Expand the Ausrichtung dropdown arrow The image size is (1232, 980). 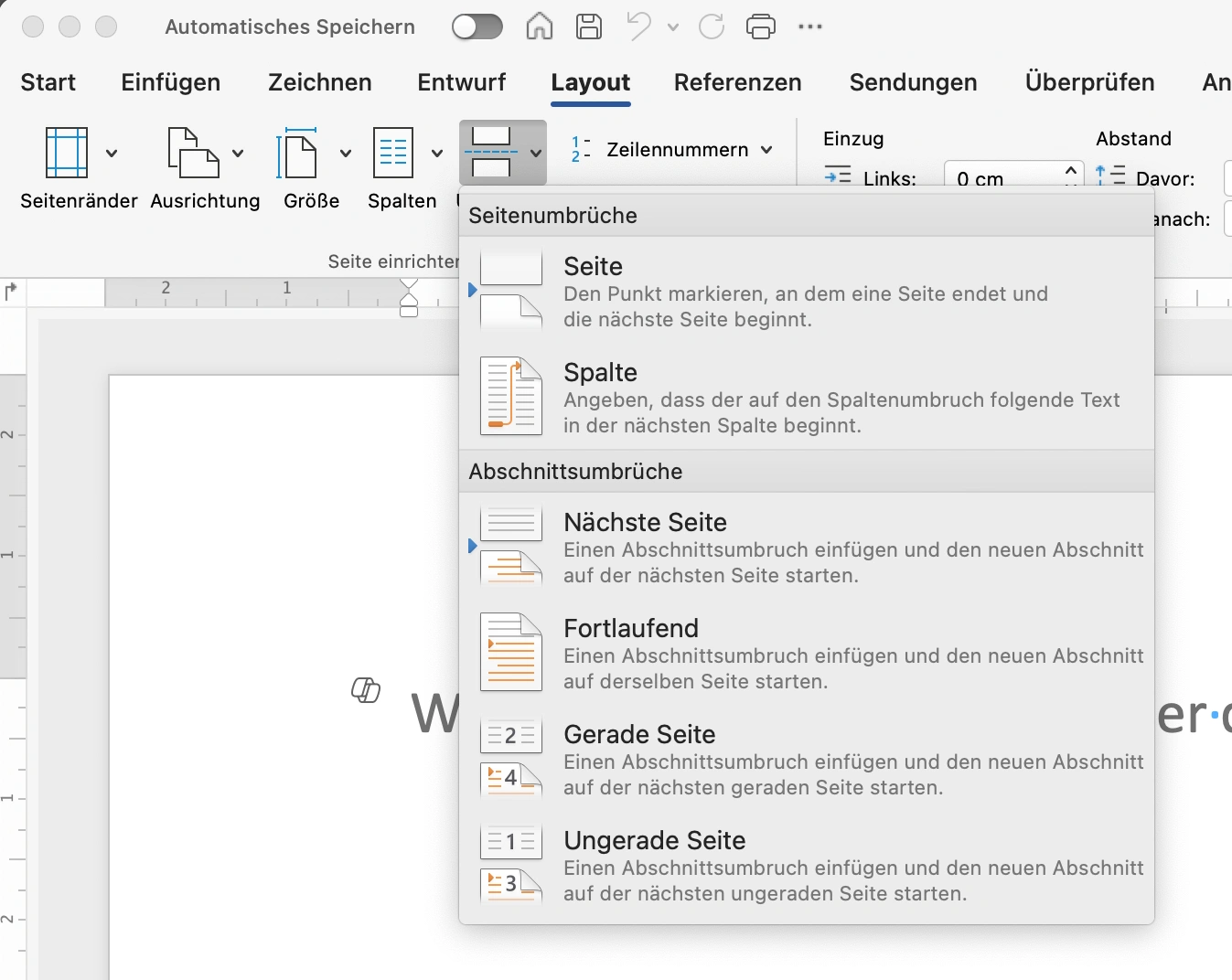point(238,153)
